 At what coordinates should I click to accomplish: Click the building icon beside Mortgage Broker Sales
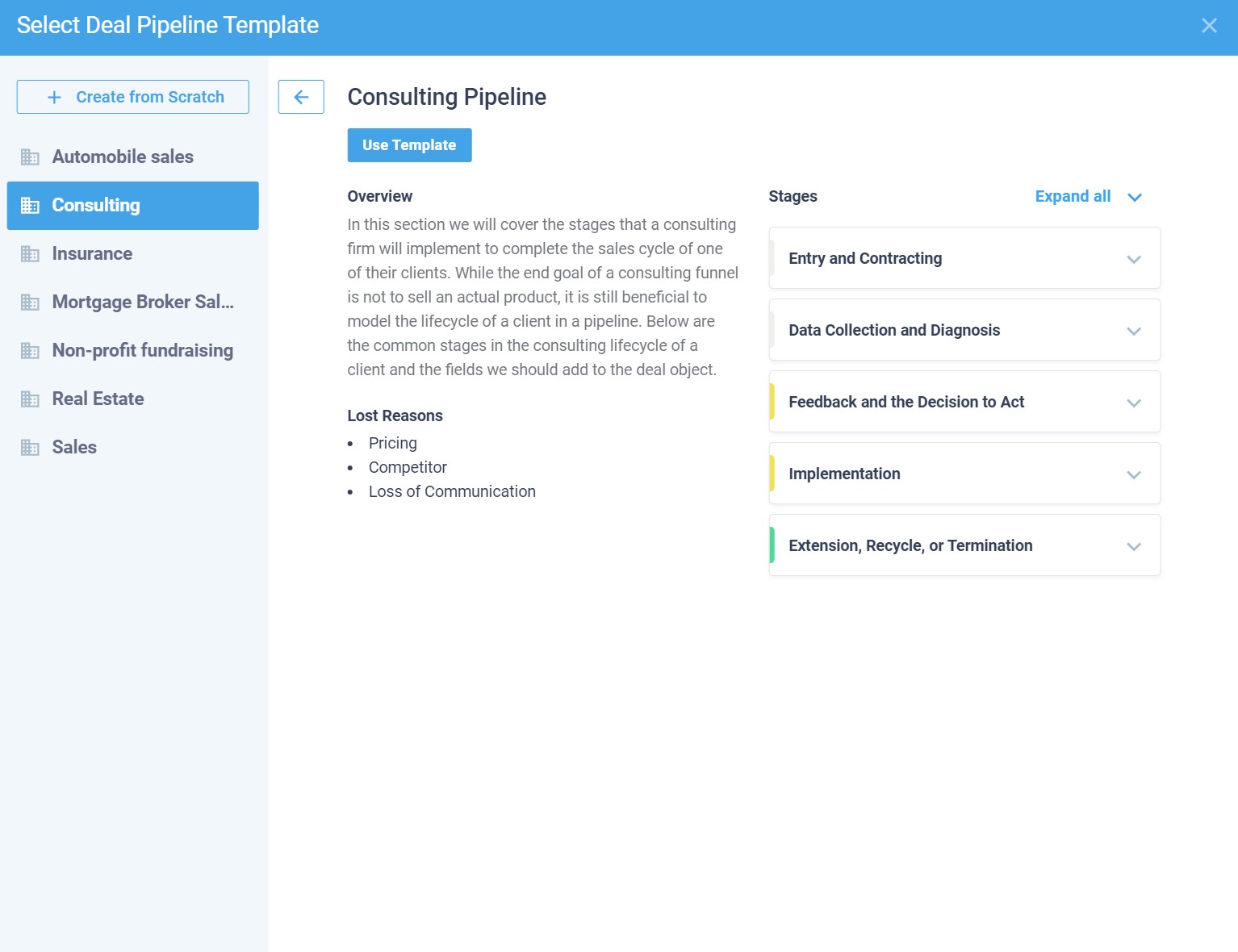click(30, 303)
